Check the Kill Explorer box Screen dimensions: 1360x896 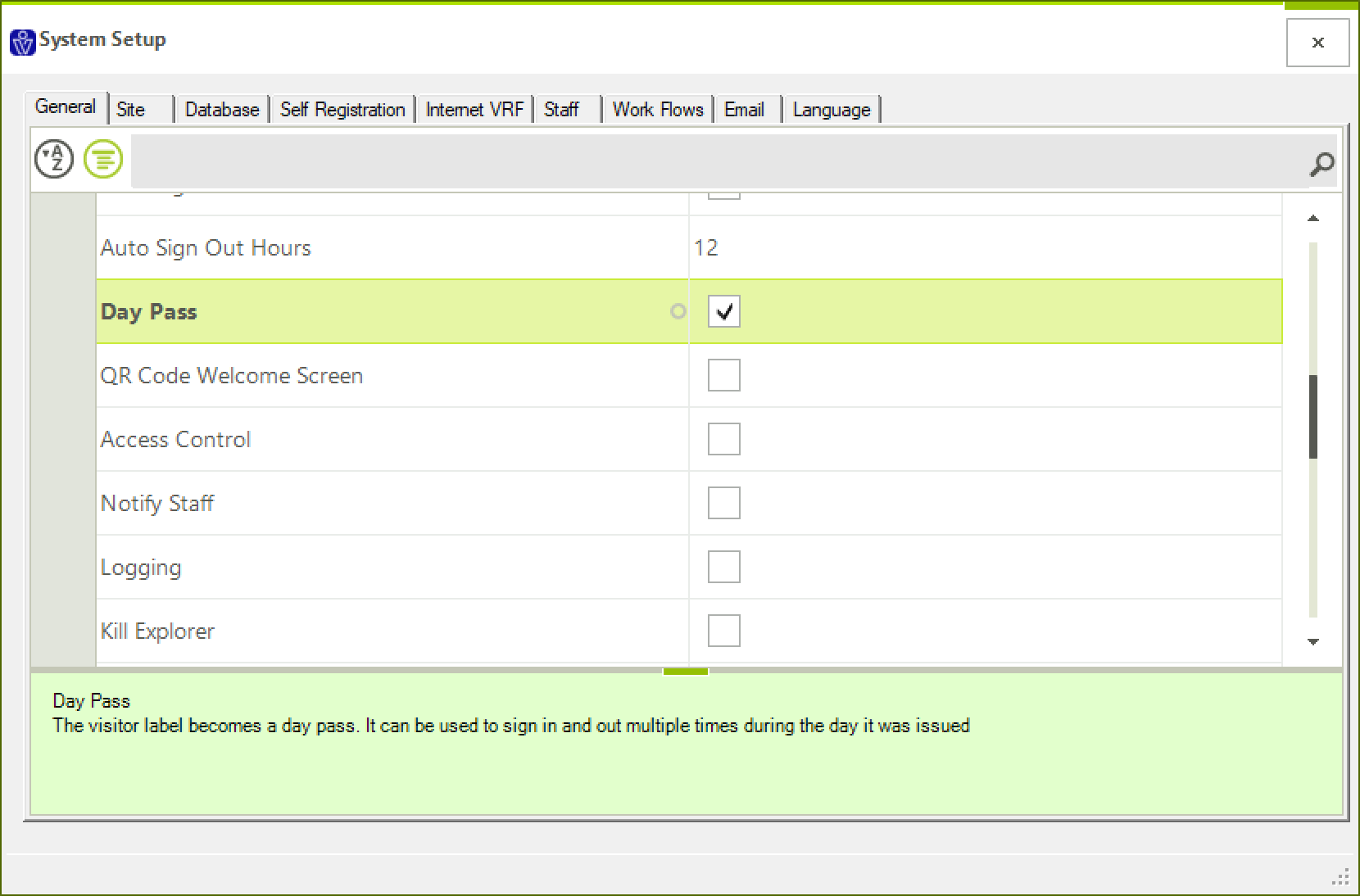point(723,631)
